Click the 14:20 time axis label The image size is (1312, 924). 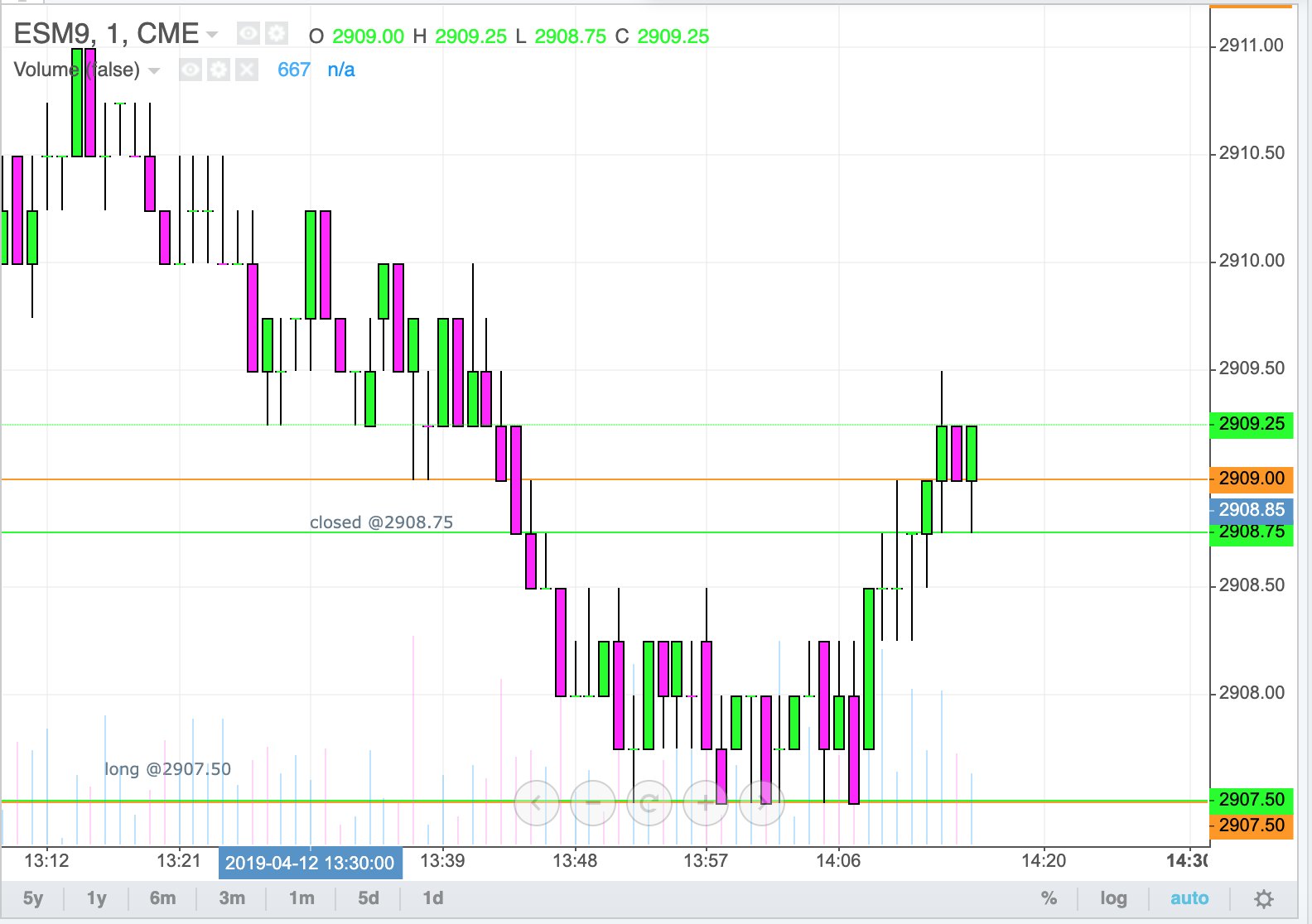tap(1044, 861)
